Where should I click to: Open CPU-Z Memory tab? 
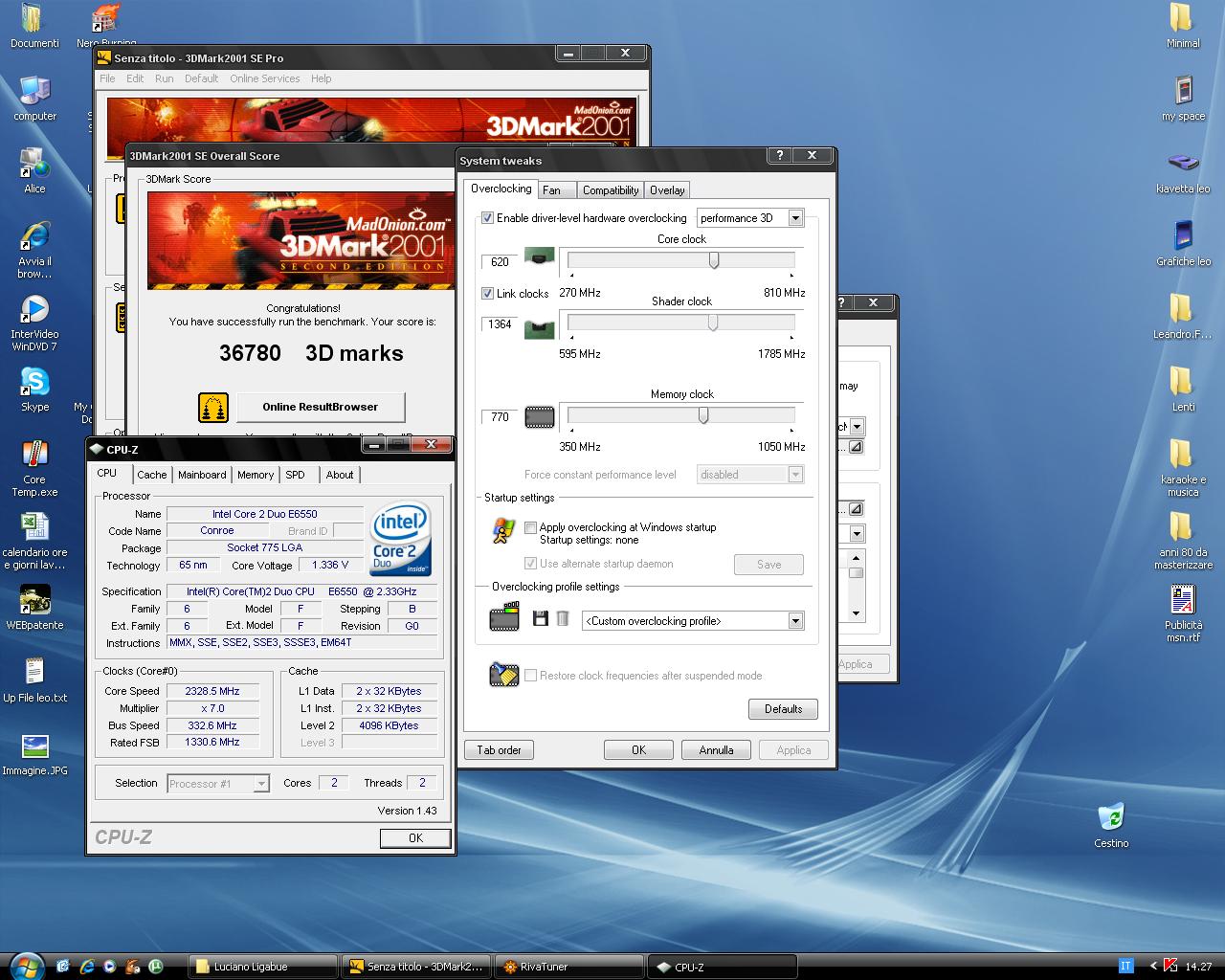[x=256, y=475]
